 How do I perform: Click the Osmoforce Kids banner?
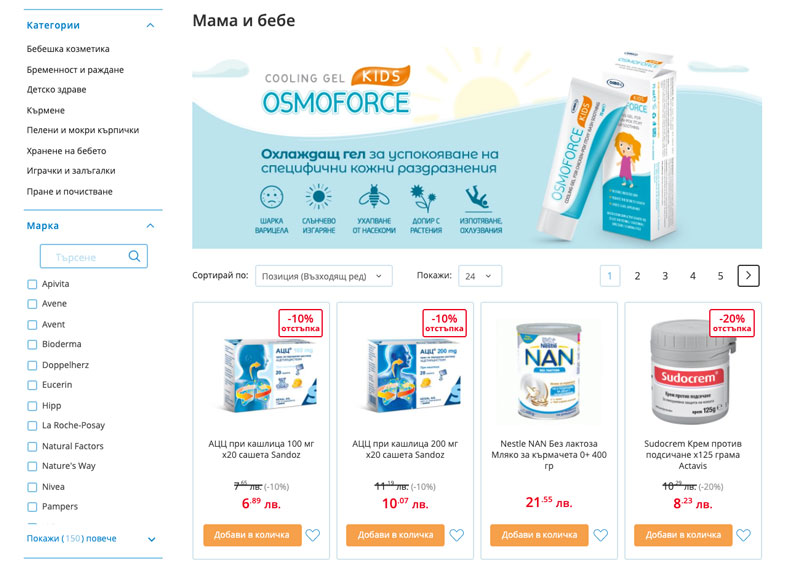tap(477, 147)
